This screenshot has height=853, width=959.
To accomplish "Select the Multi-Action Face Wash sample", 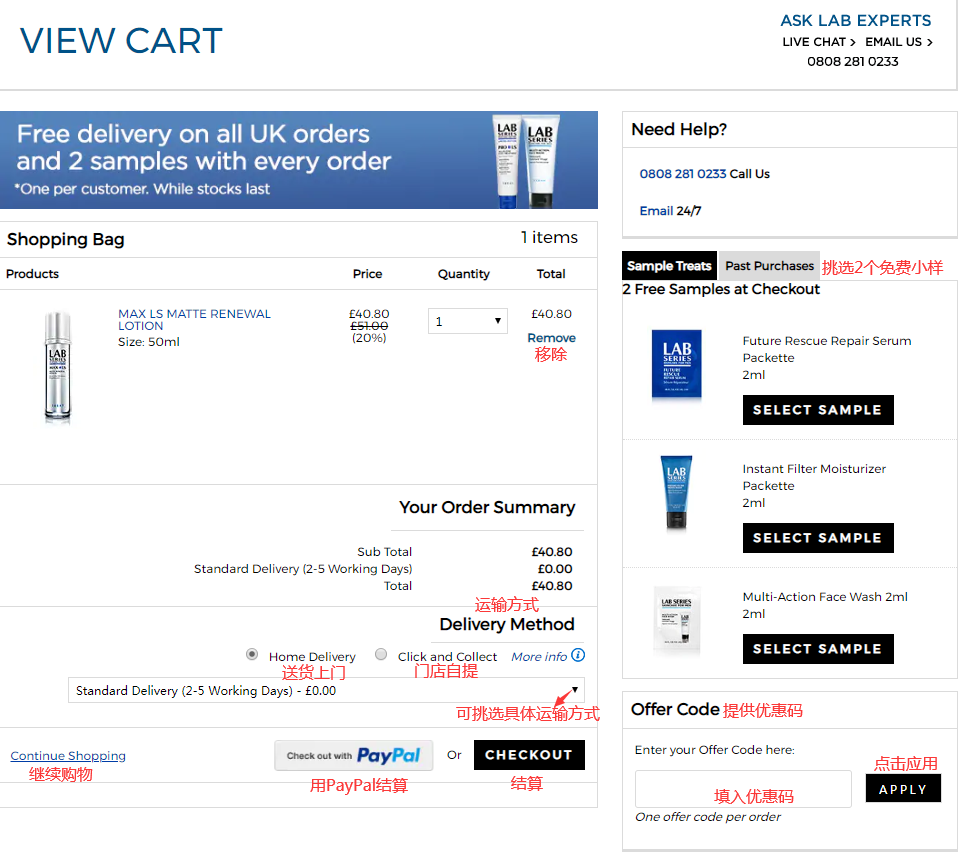I will click(x=818, y=649).
